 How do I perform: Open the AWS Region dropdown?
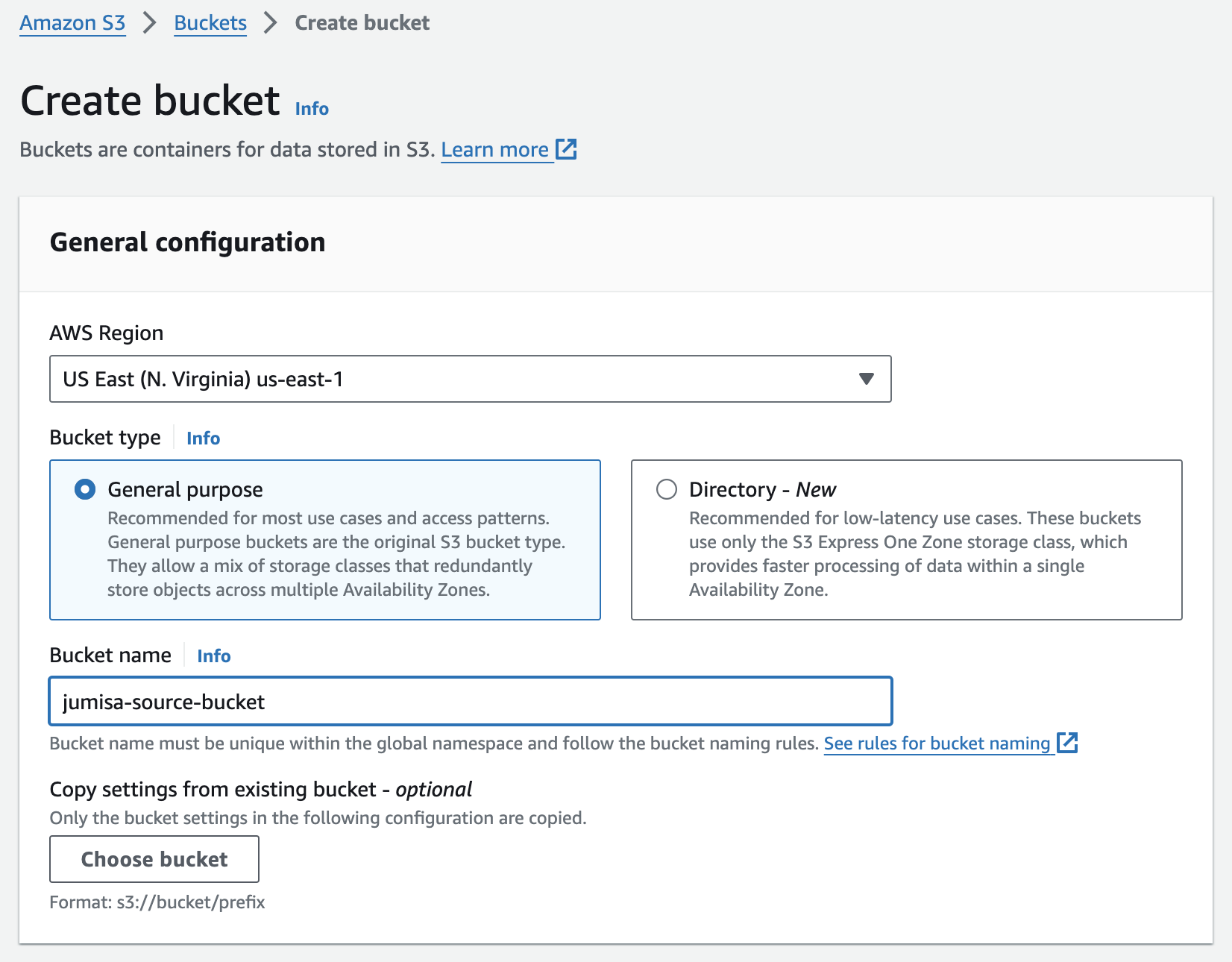coord(471,379)
